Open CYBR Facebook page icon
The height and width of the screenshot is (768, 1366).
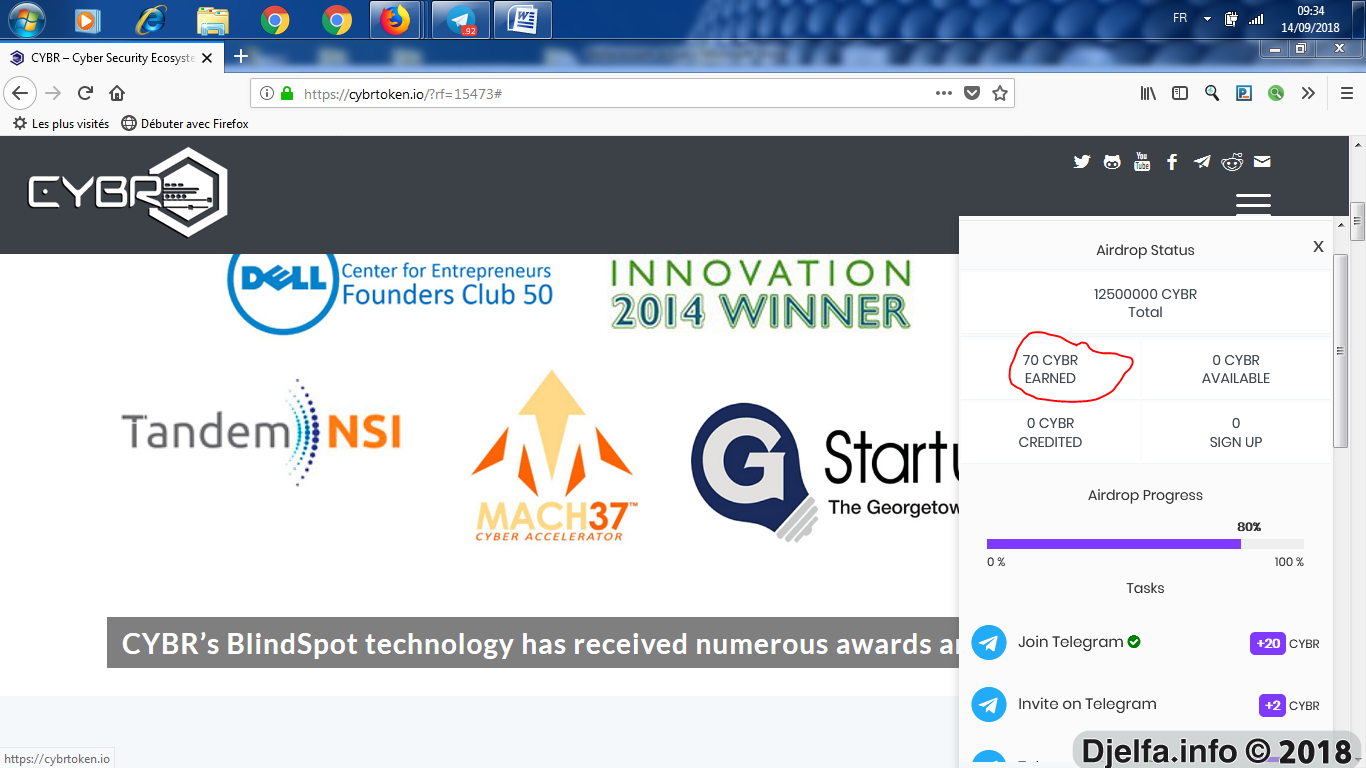pyautogui.click(x=1172, y=162)
